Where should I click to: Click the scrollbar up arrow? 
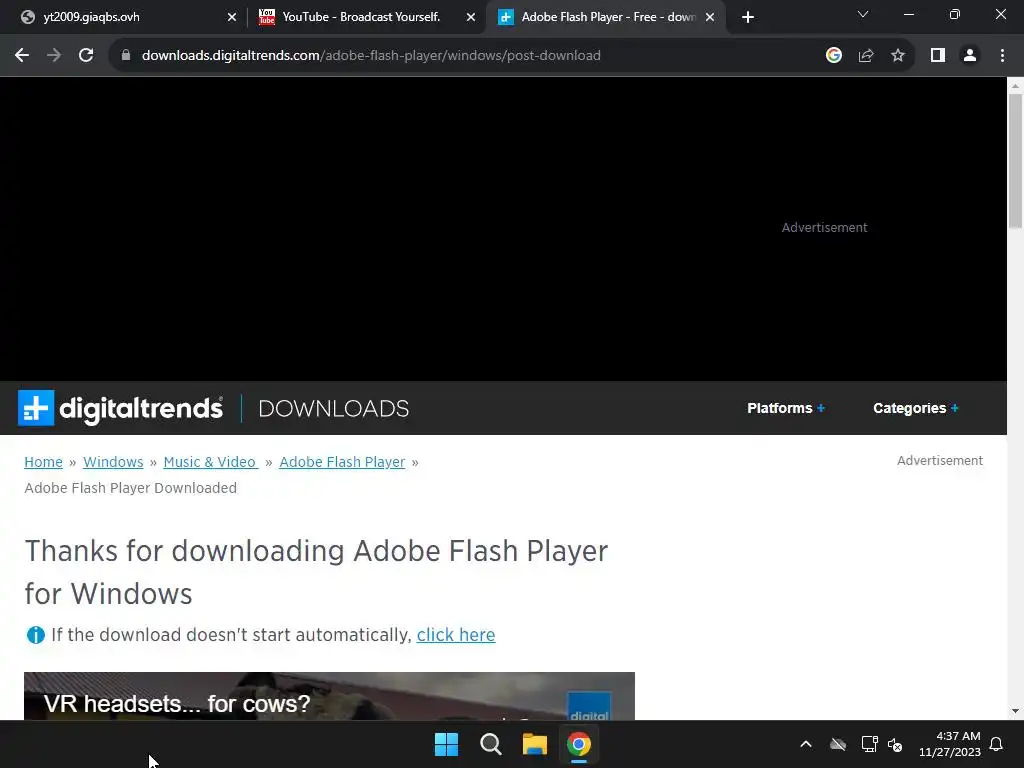(x=1015, y=86)
